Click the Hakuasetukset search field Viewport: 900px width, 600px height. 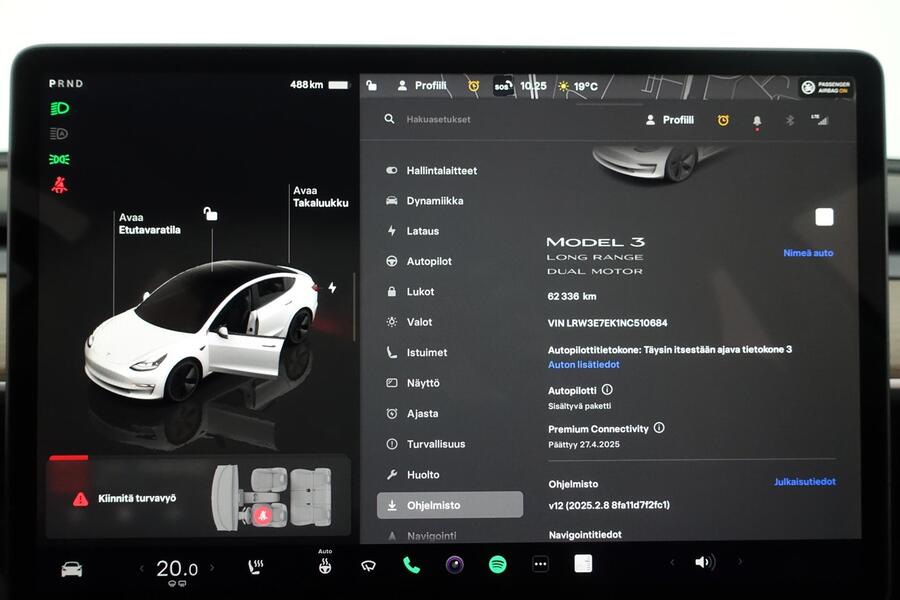click(438, 119)
